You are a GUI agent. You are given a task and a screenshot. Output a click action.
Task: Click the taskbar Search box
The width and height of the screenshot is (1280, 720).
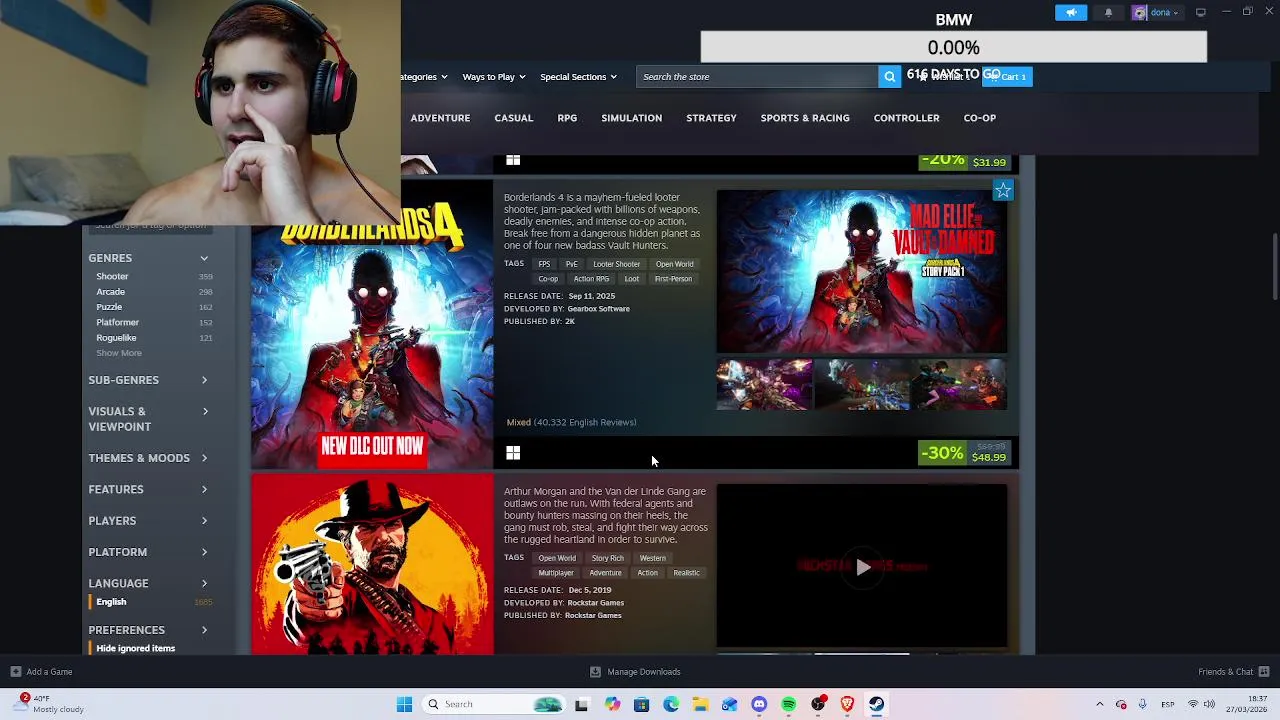(x=493, y=704)
